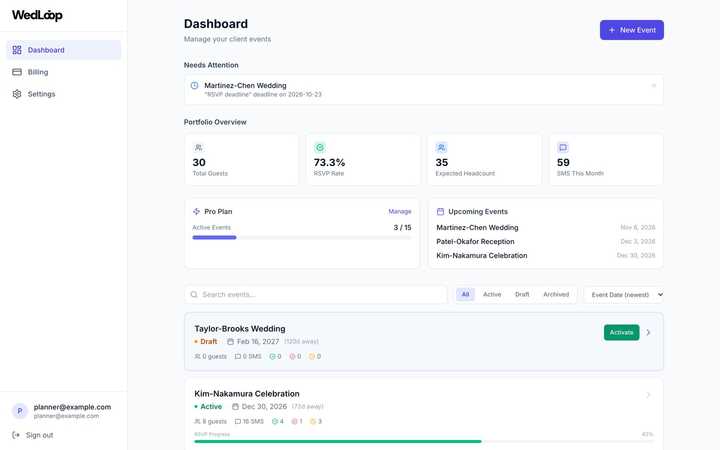Focus the Search events field
The width and height of the screenshot is (720, 450).
coord(316,294)
